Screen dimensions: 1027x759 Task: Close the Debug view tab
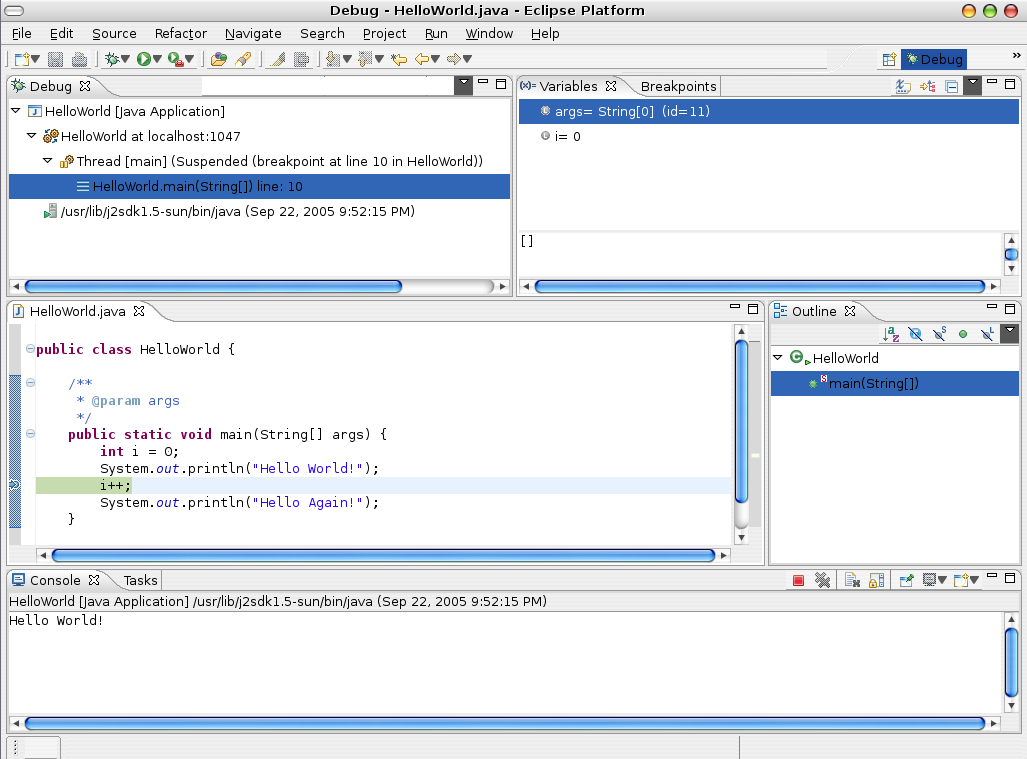(84, 86)
